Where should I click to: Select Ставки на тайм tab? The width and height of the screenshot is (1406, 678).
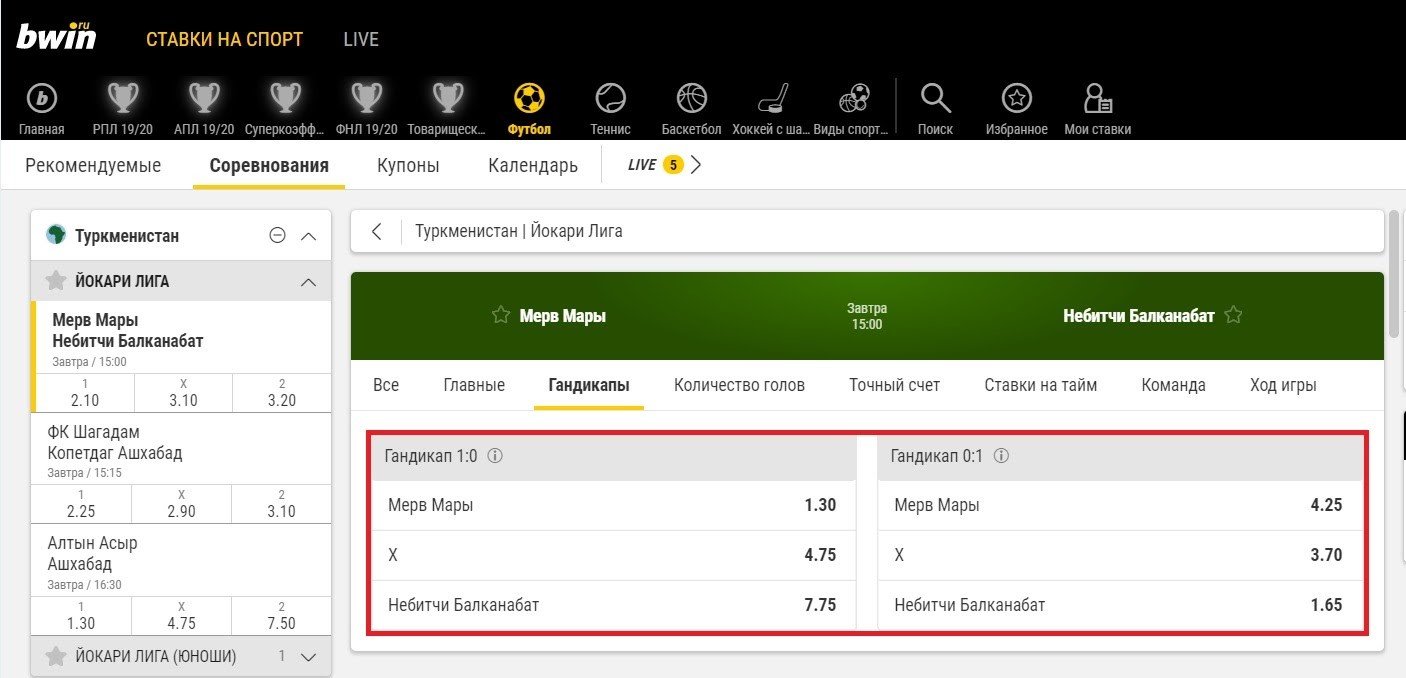[1040, 385]
